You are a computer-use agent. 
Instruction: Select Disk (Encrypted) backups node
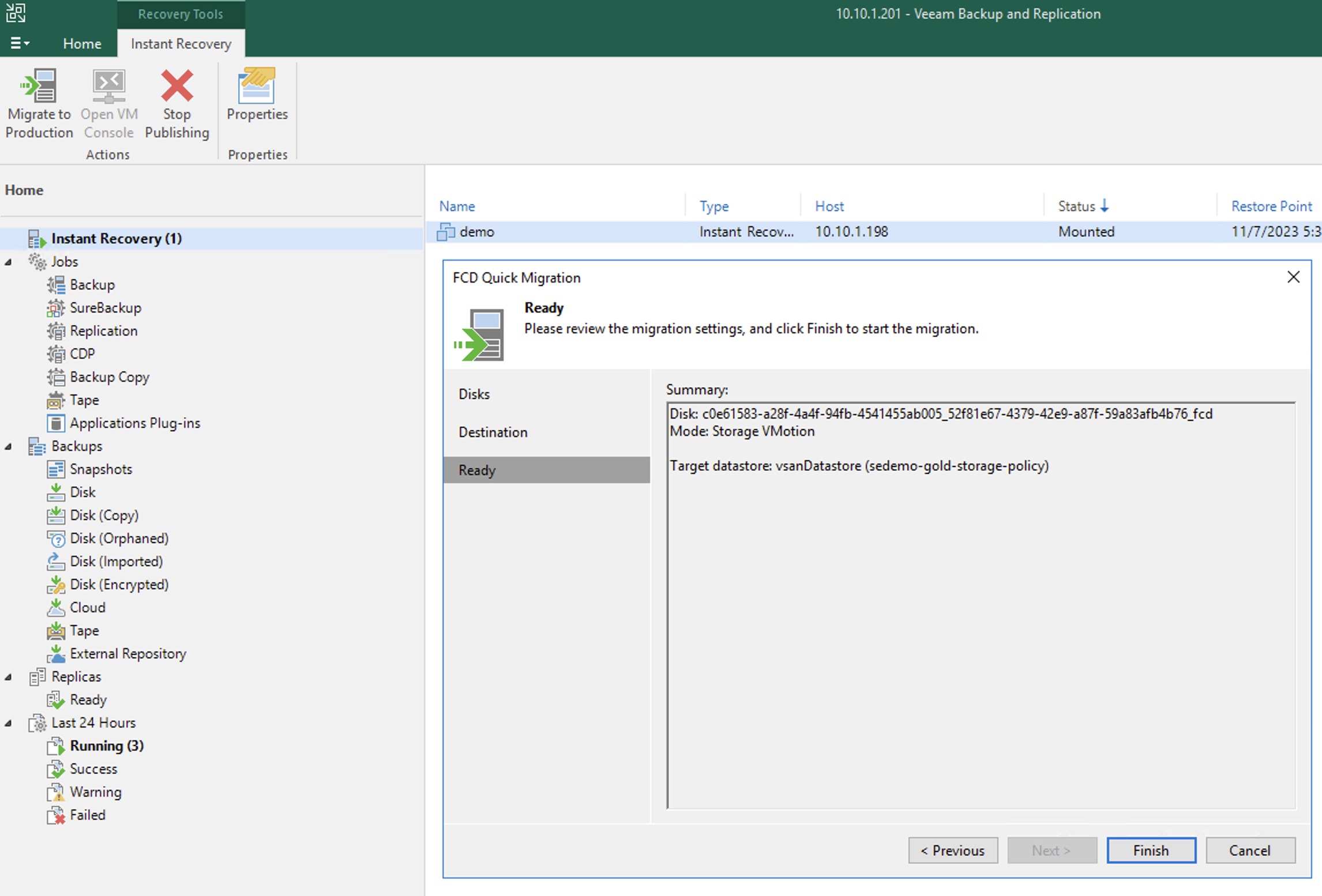click(119, 585)
